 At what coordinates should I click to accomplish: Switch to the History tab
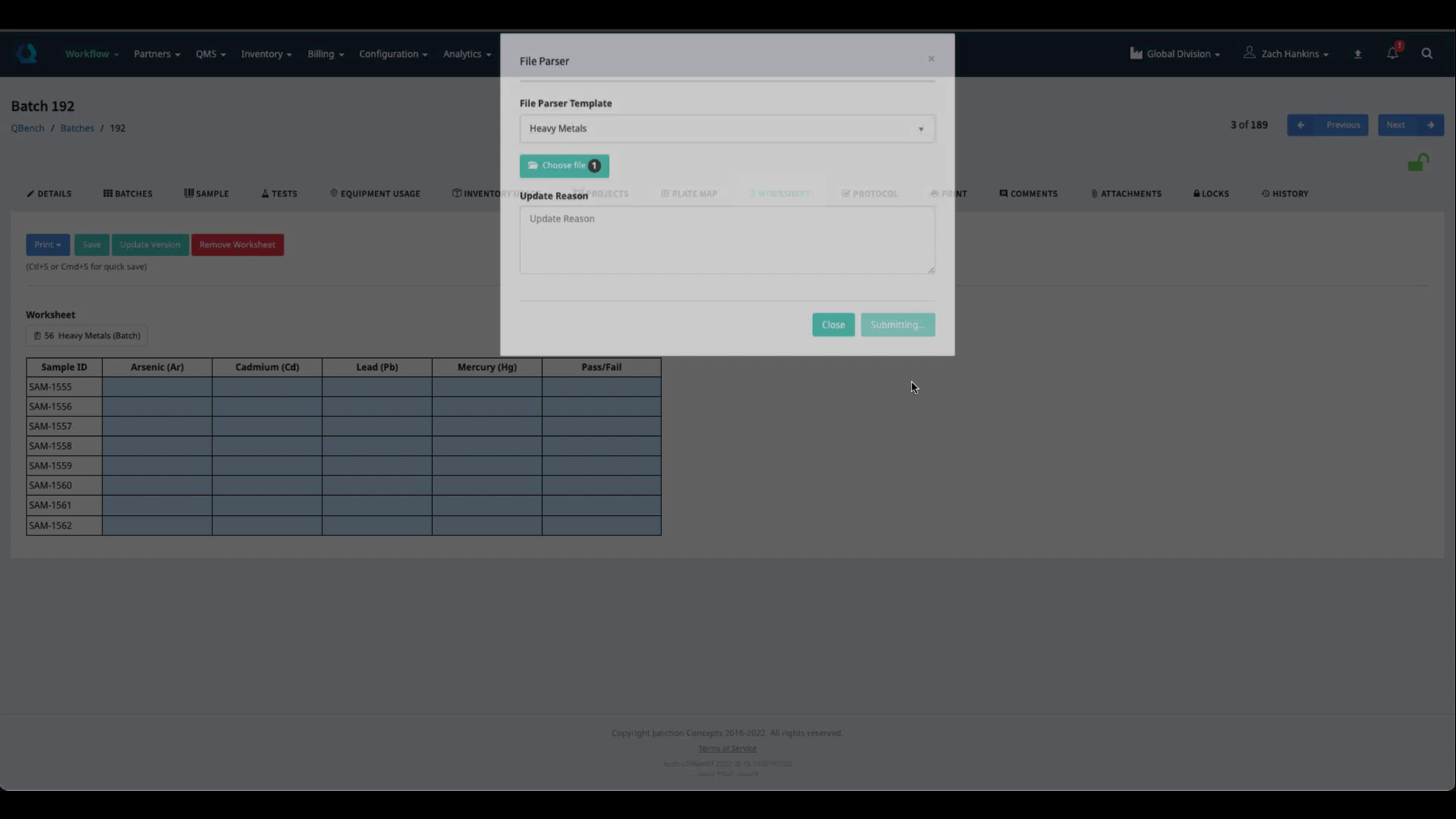pos(1285,194)
